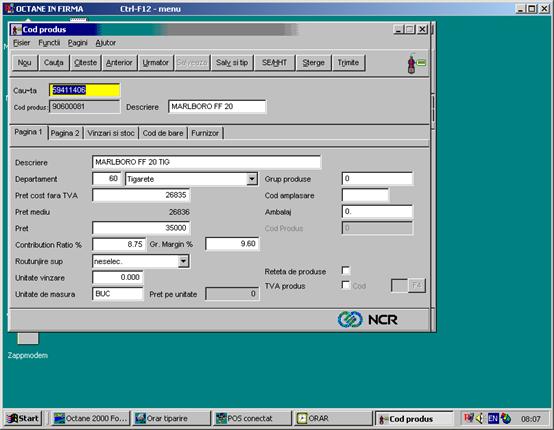Click the Cauta button
Image resolution: width=554 pixels, height=430 pixels.
[54, 63]
